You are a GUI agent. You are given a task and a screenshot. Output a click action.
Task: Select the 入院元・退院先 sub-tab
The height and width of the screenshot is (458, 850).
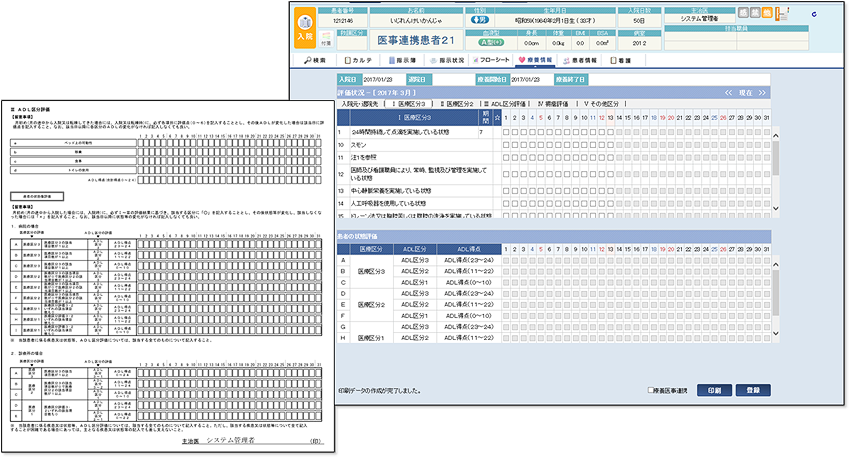[x=360, y=104]
